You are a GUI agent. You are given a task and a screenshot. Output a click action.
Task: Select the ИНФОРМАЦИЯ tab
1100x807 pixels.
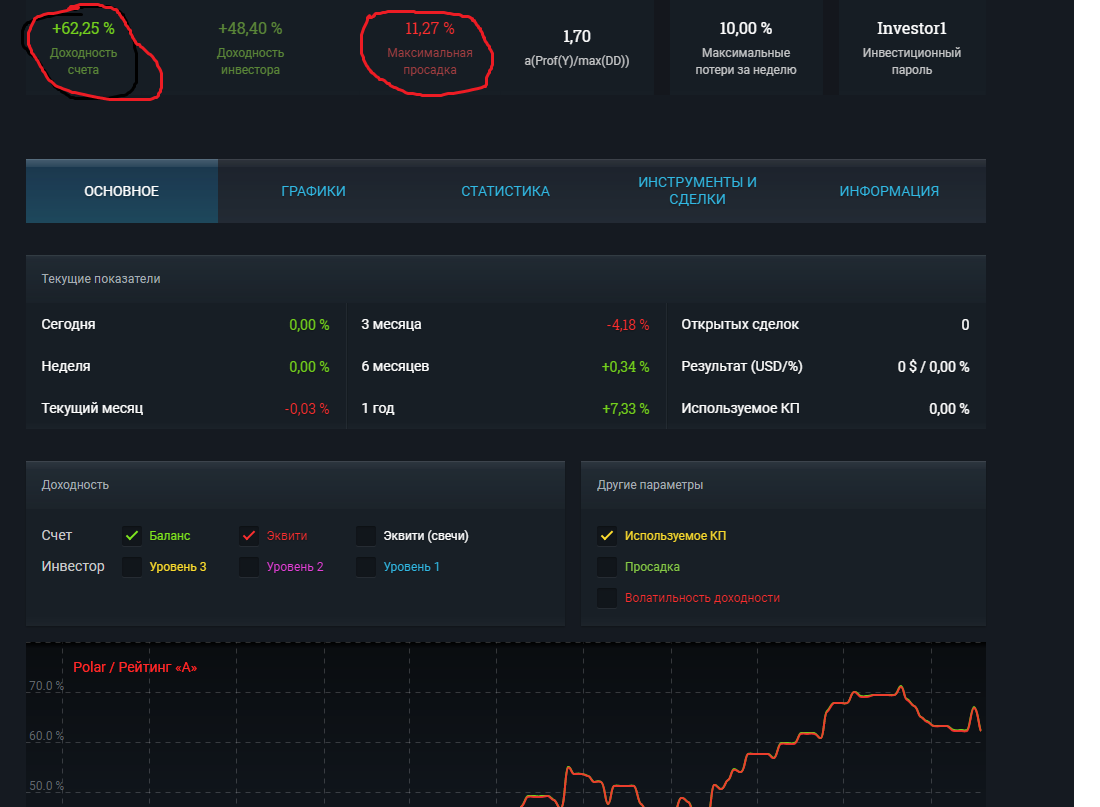click(889, 191)
